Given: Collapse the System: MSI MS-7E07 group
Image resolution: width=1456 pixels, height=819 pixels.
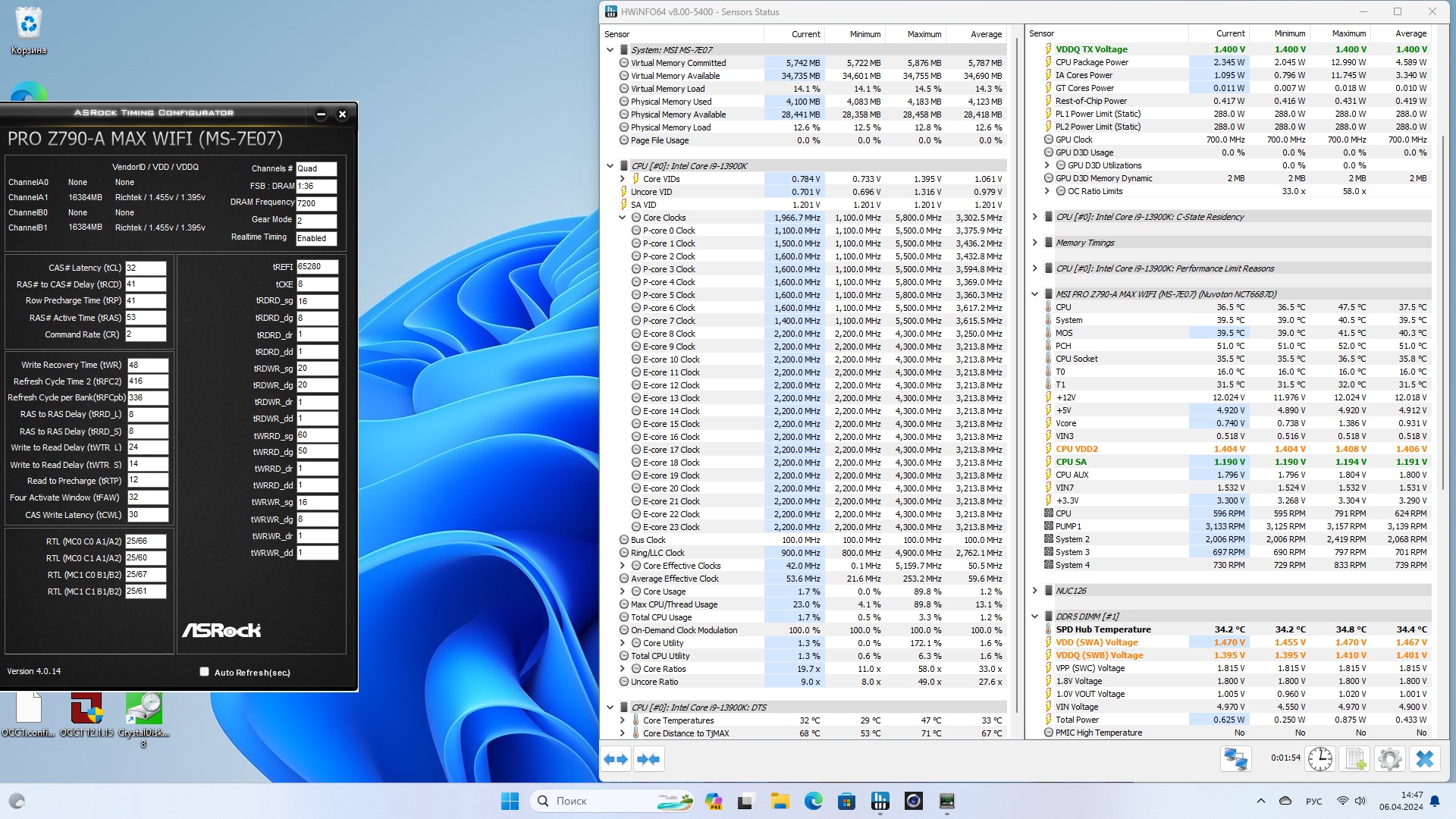Looking at the screenshot, I should coord(610,50).
